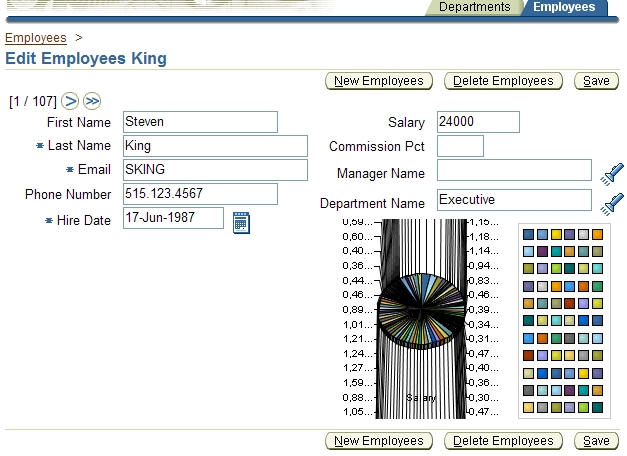Click the 0,83... chart label
Viewport: 627px width, 456px height.
click(x=484, y=281)
